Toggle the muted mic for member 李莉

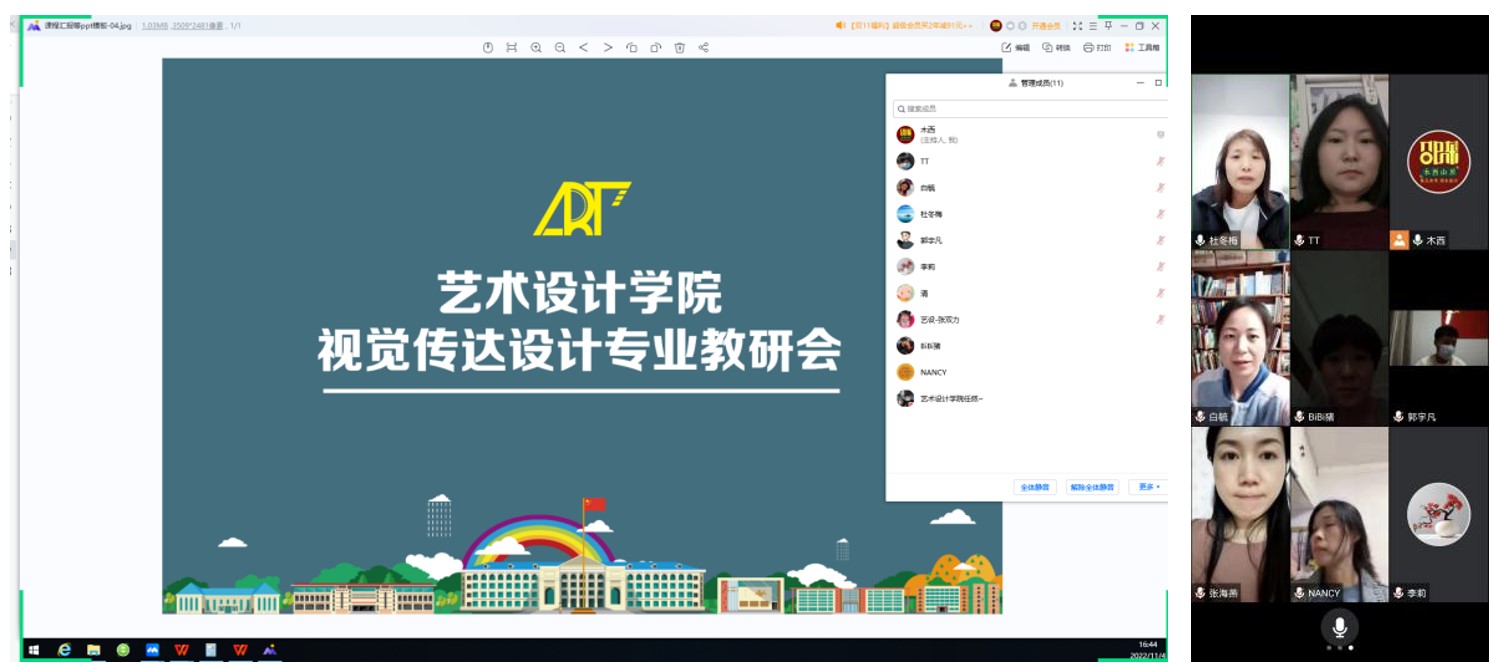[1161, 267]
